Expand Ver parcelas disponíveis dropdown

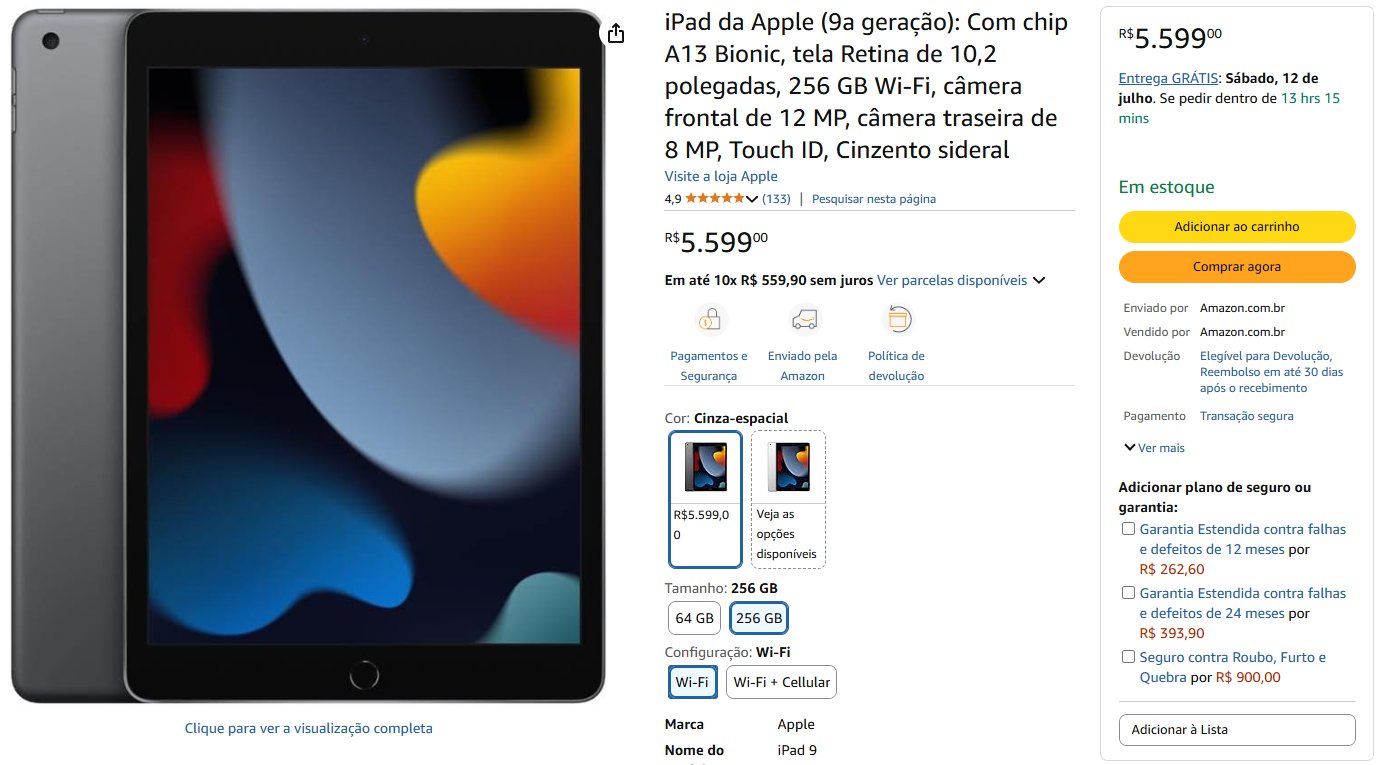[x=1039, y=281]
